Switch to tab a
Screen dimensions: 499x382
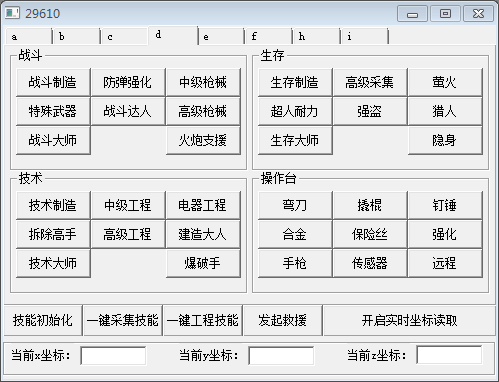coord(29,36)
